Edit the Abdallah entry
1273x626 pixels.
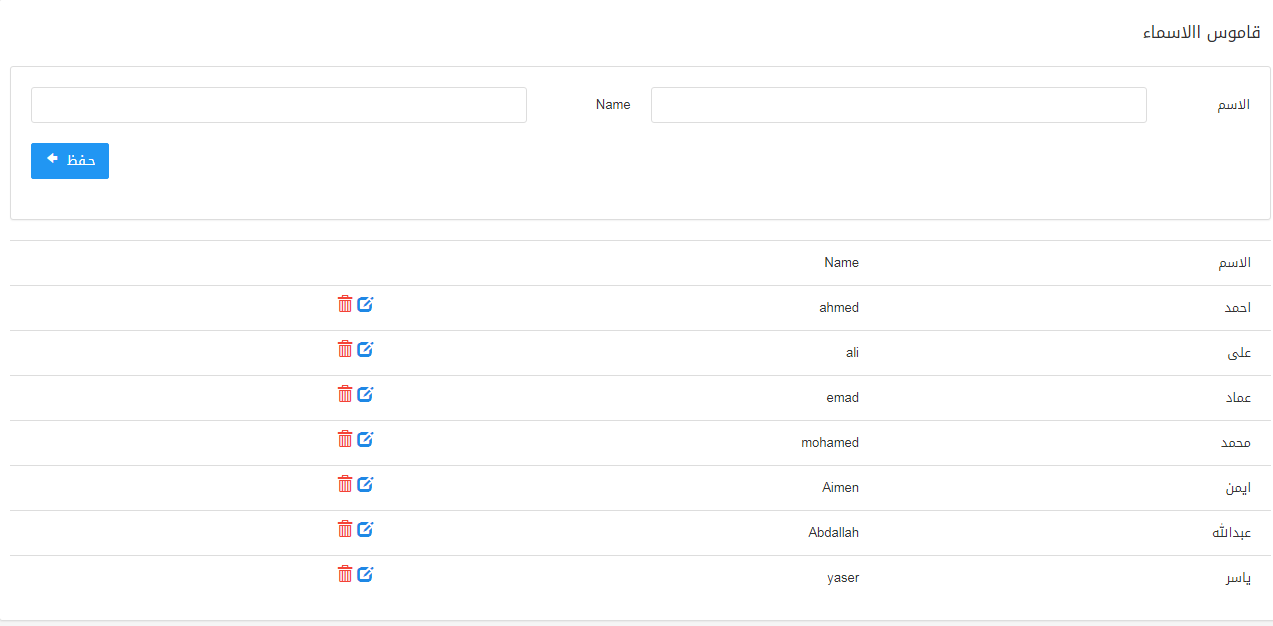(365, 529)
